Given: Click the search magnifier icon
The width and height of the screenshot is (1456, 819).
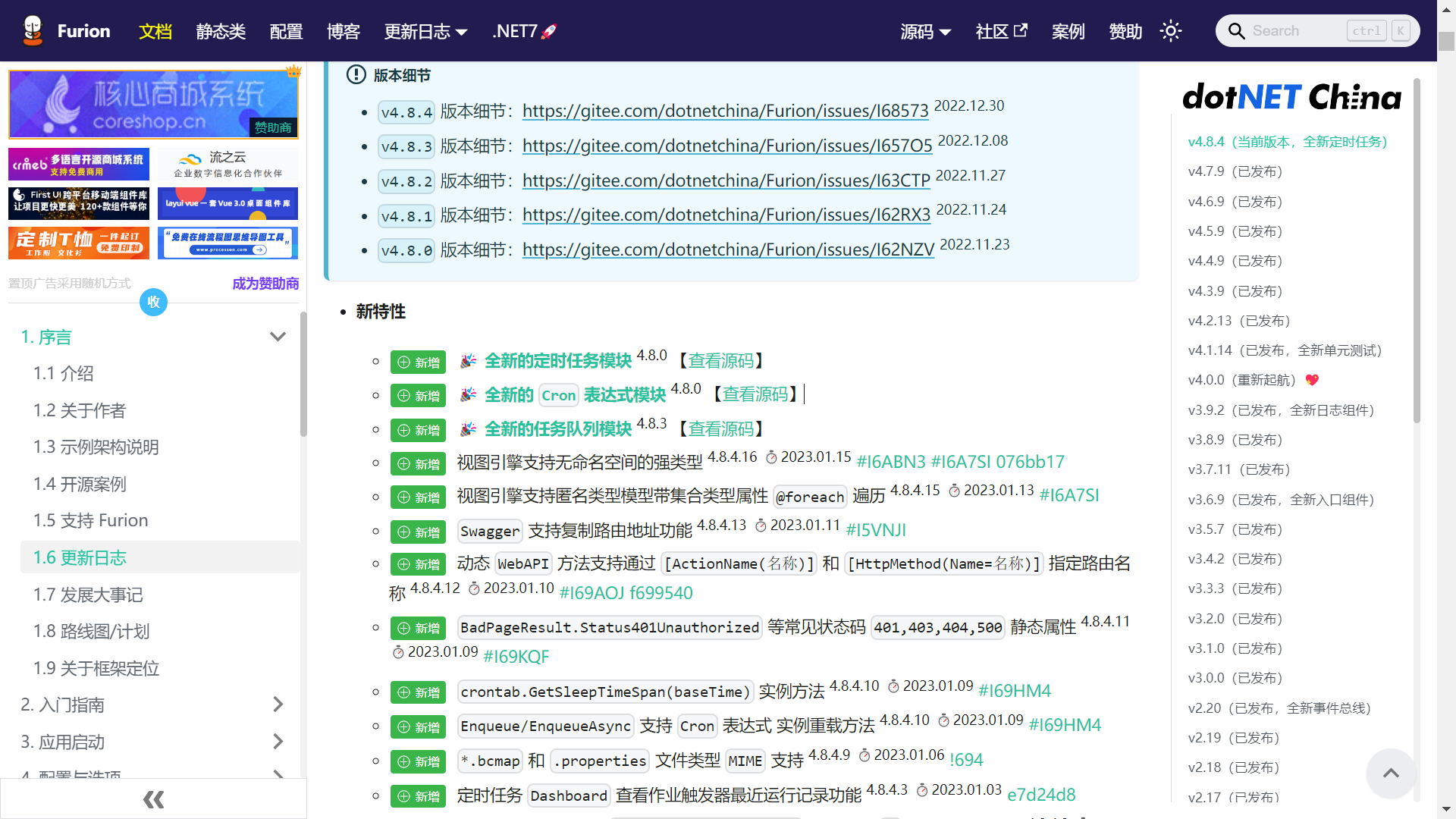Looking at the screenshot, I should 1236,30.
